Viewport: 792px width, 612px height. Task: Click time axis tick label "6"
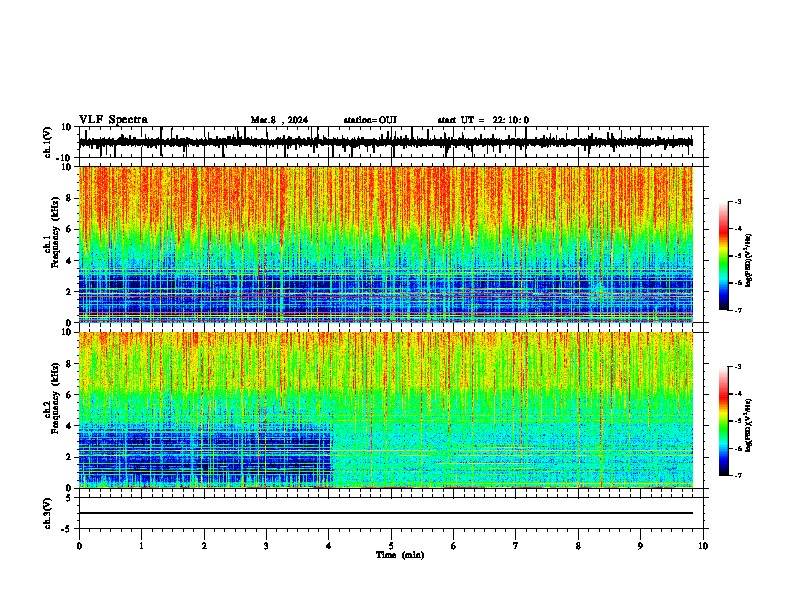[454, 546]
